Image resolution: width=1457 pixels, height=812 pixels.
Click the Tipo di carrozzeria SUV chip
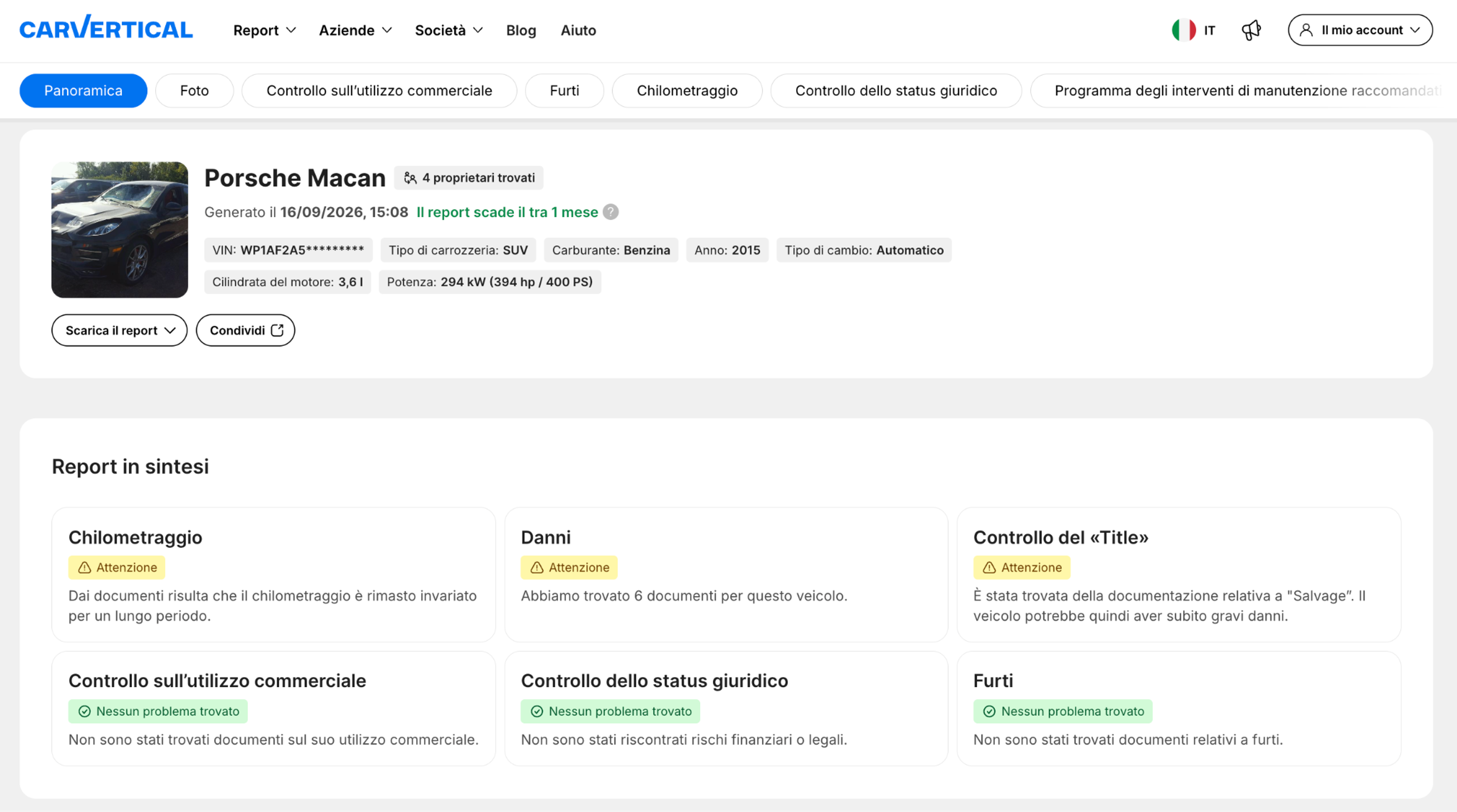[x=458, y=250]
